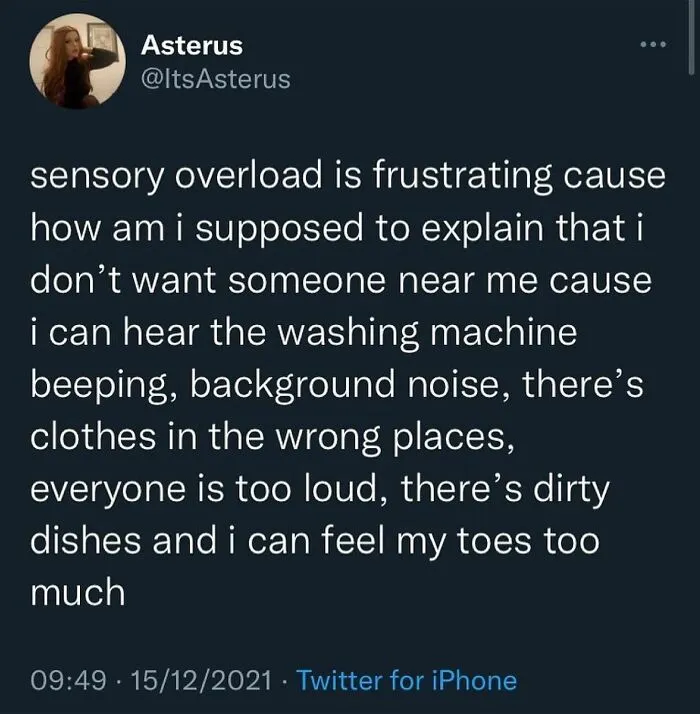This screenshot has height=714, width=700.
Task: Click the line 'how am i supposed to explain'
Action: (x=337, y=229)
